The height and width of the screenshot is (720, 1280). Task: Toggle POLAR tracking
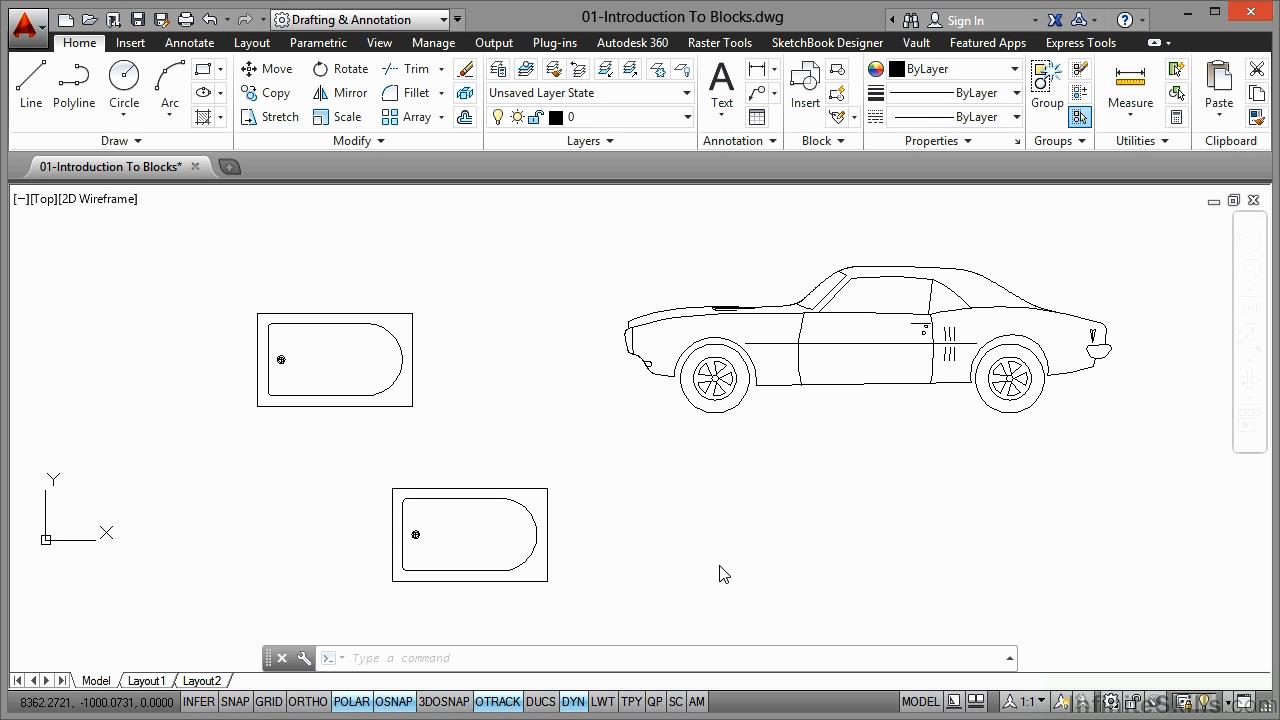(351, 702)
